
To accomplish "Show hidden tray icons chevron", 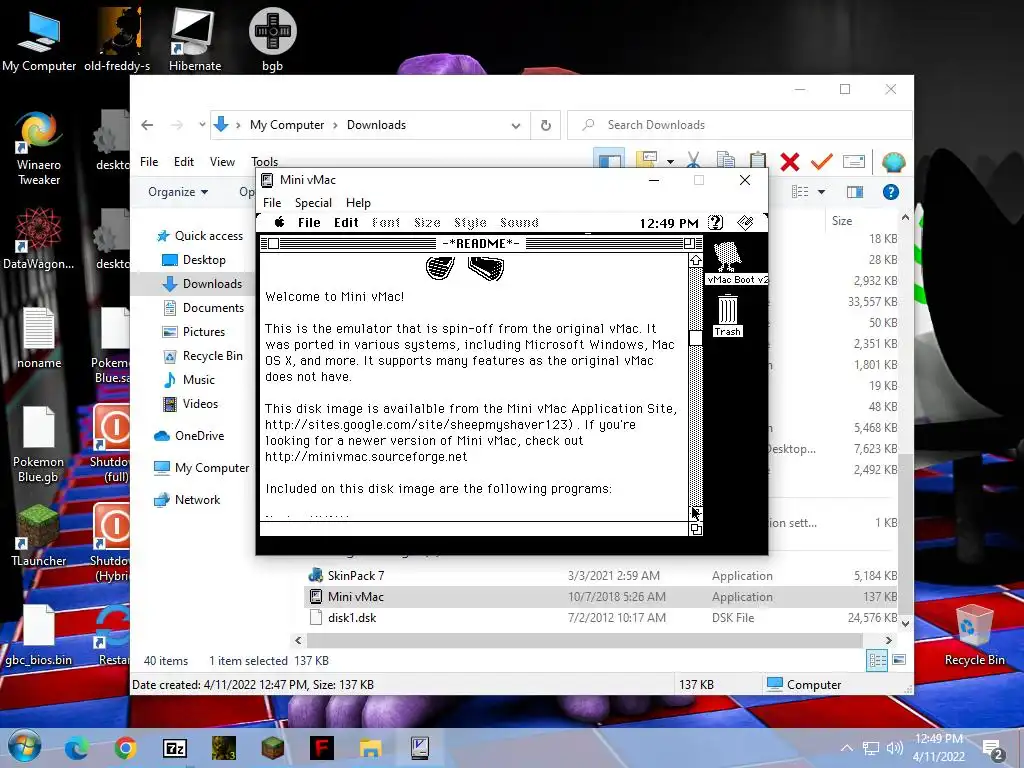I will tap(846, 748).
